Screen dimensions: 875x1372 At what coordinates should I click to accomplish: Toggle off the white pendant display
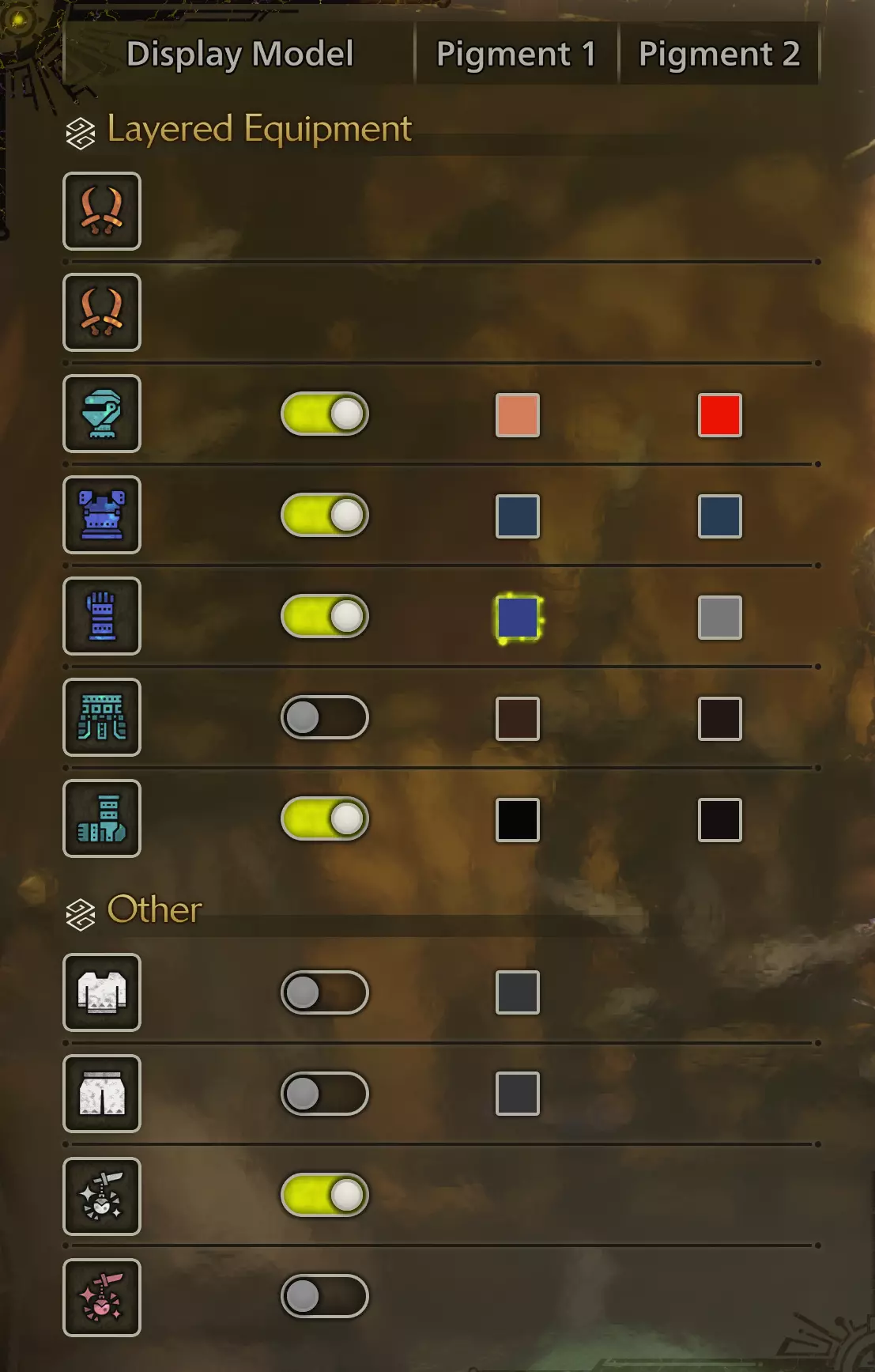(x=325, y=1195)
